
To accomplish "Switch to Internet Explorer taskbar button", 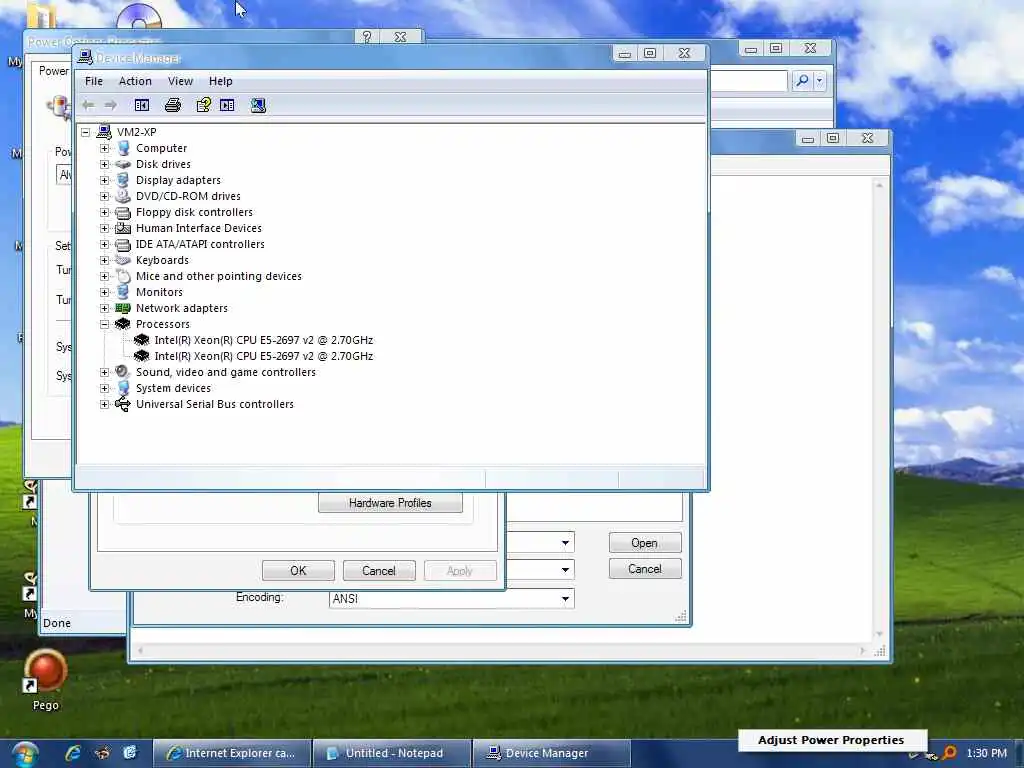I will 232,753.
